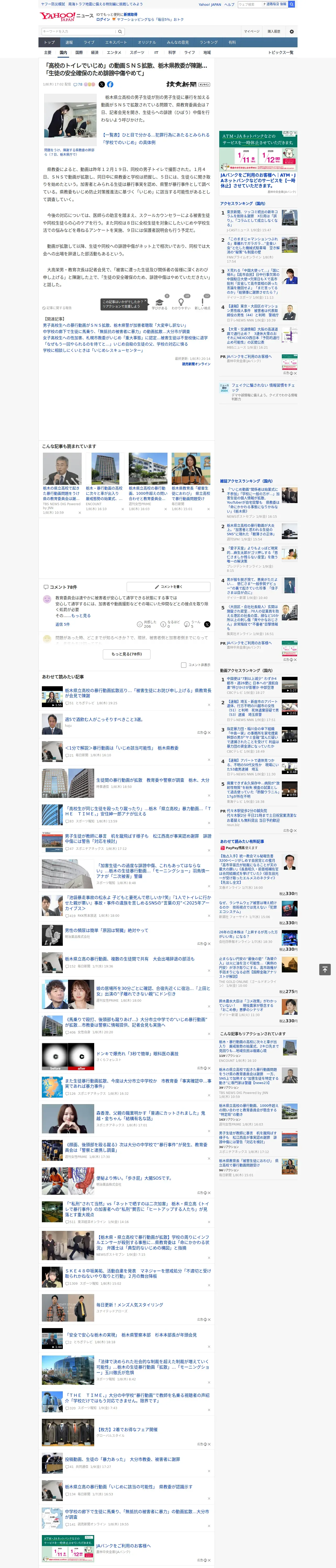Open article 【秋方】2着でお得なフェア開催
The image size is (336, 1568).
point(127,1430)
